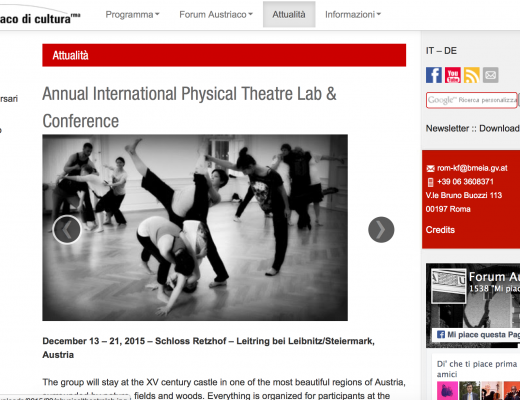This screenshot has height=400, width=520.
Task: Switch language to IT
Action: [x=430, y=51]
